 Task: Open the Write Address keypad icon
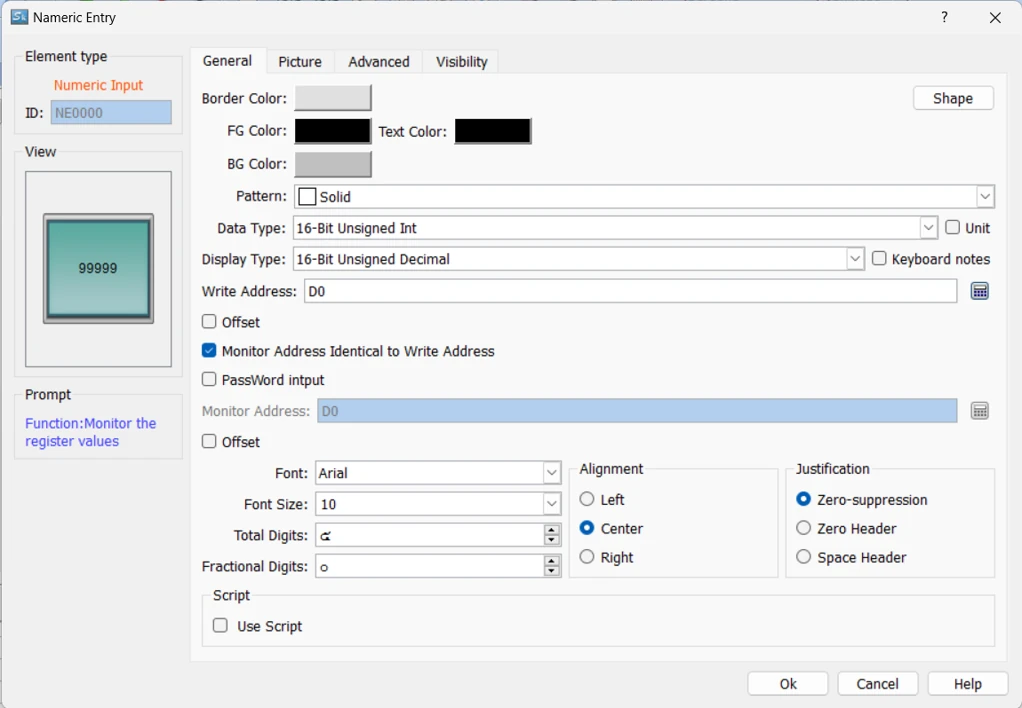click(x=980, y=291)
